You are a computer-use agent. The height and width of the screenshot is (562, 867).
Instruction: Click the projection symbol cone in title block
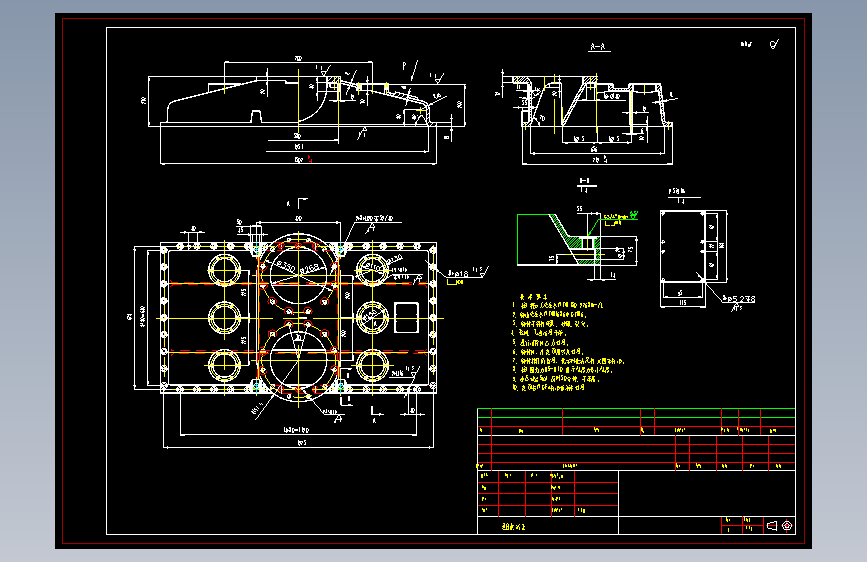(x=772, y=525)
